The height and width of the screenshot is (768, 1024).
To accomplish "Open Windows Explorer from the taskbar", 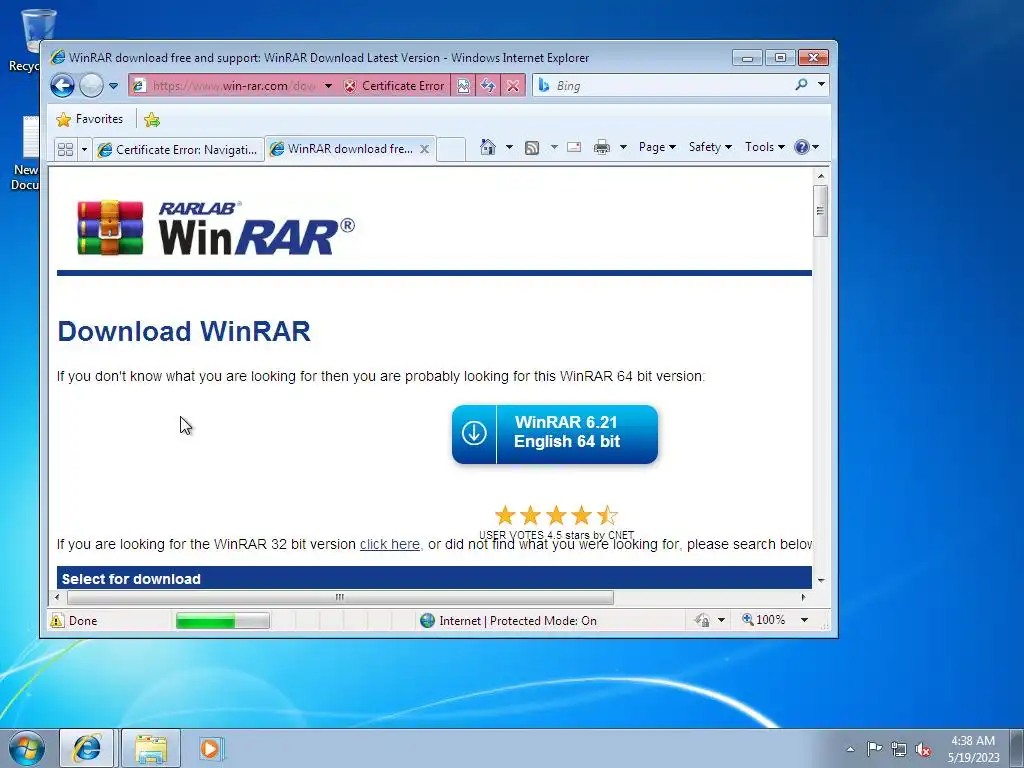I will tap(151, 748).
